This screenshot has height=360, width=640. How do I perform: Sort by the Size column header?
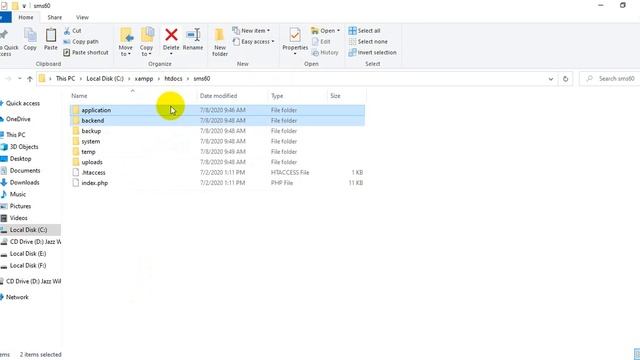click(x=335, y=96)
